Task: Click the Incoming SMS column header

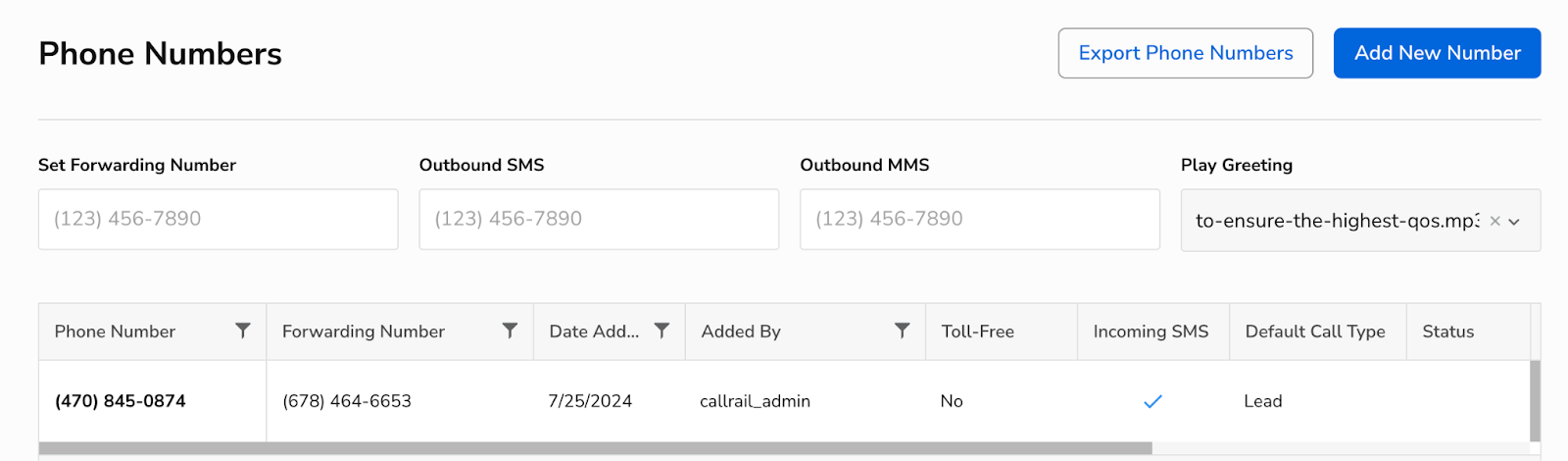Action: point(1151,332)
